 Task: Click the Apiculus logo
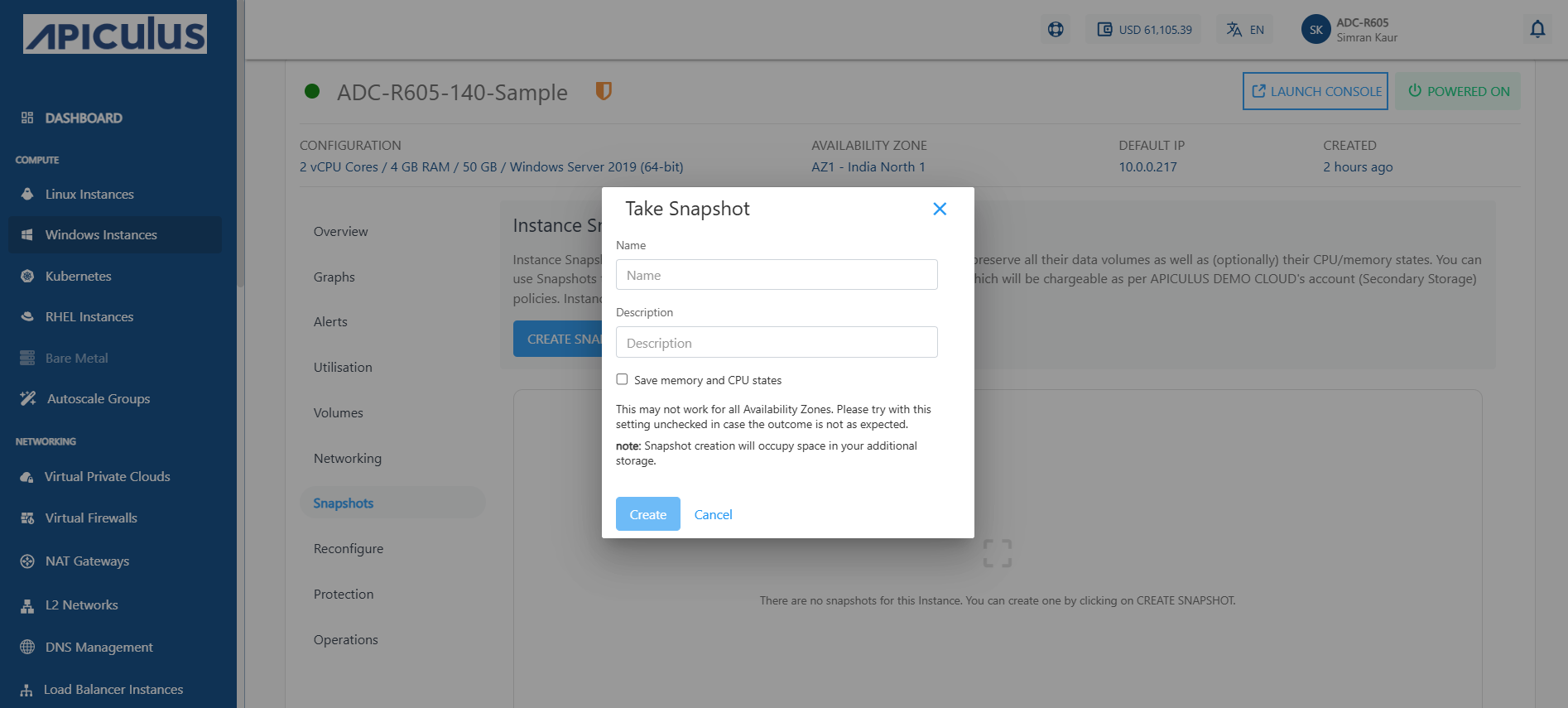[115, 35]
